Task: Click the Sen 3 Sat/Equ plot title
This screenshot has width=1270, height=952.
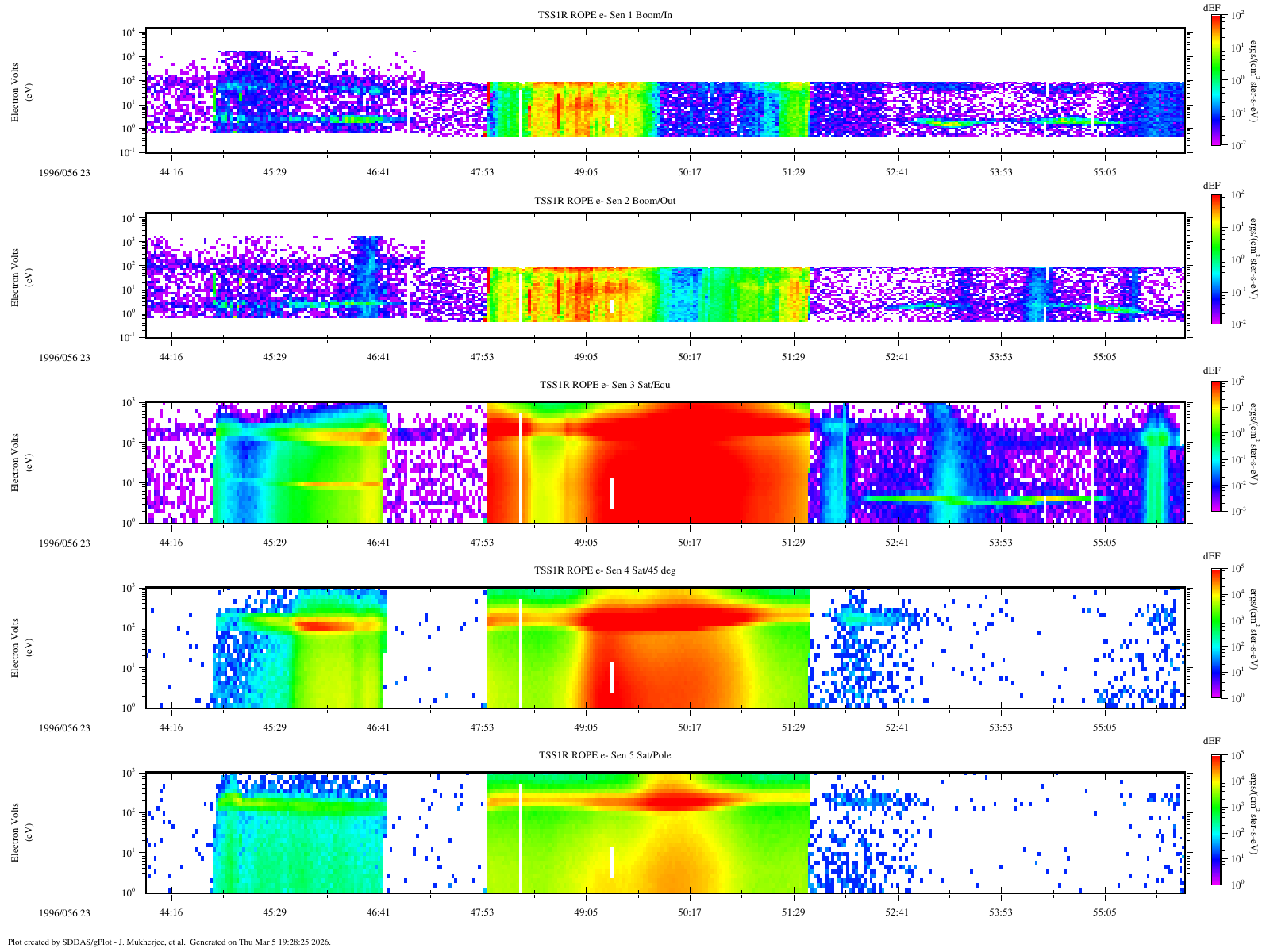Action: [x=606, y=385]
